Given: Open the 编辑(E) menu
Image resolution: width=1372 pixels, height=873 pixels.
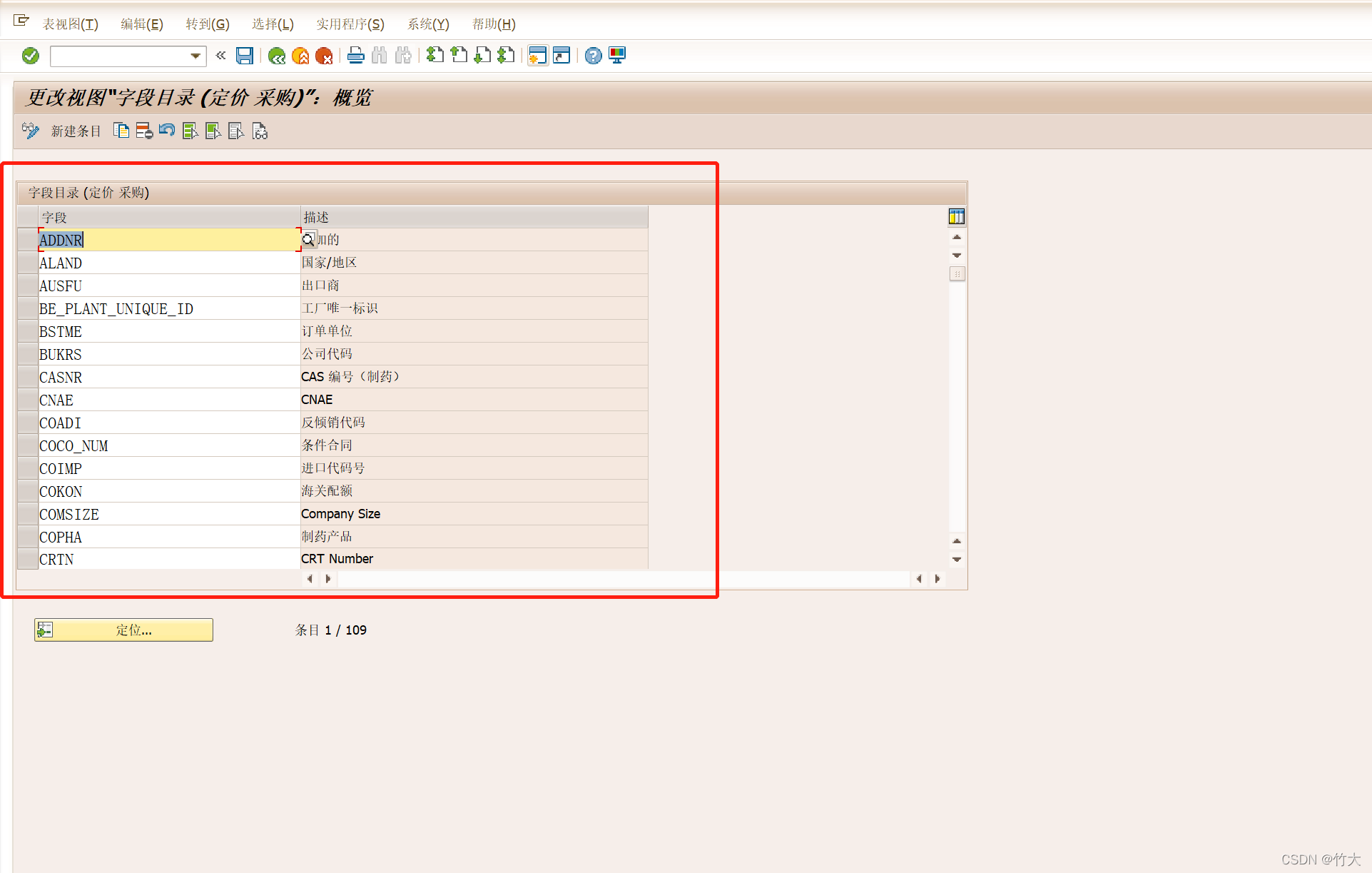Looking at the screenshot, I should point(142,24).
